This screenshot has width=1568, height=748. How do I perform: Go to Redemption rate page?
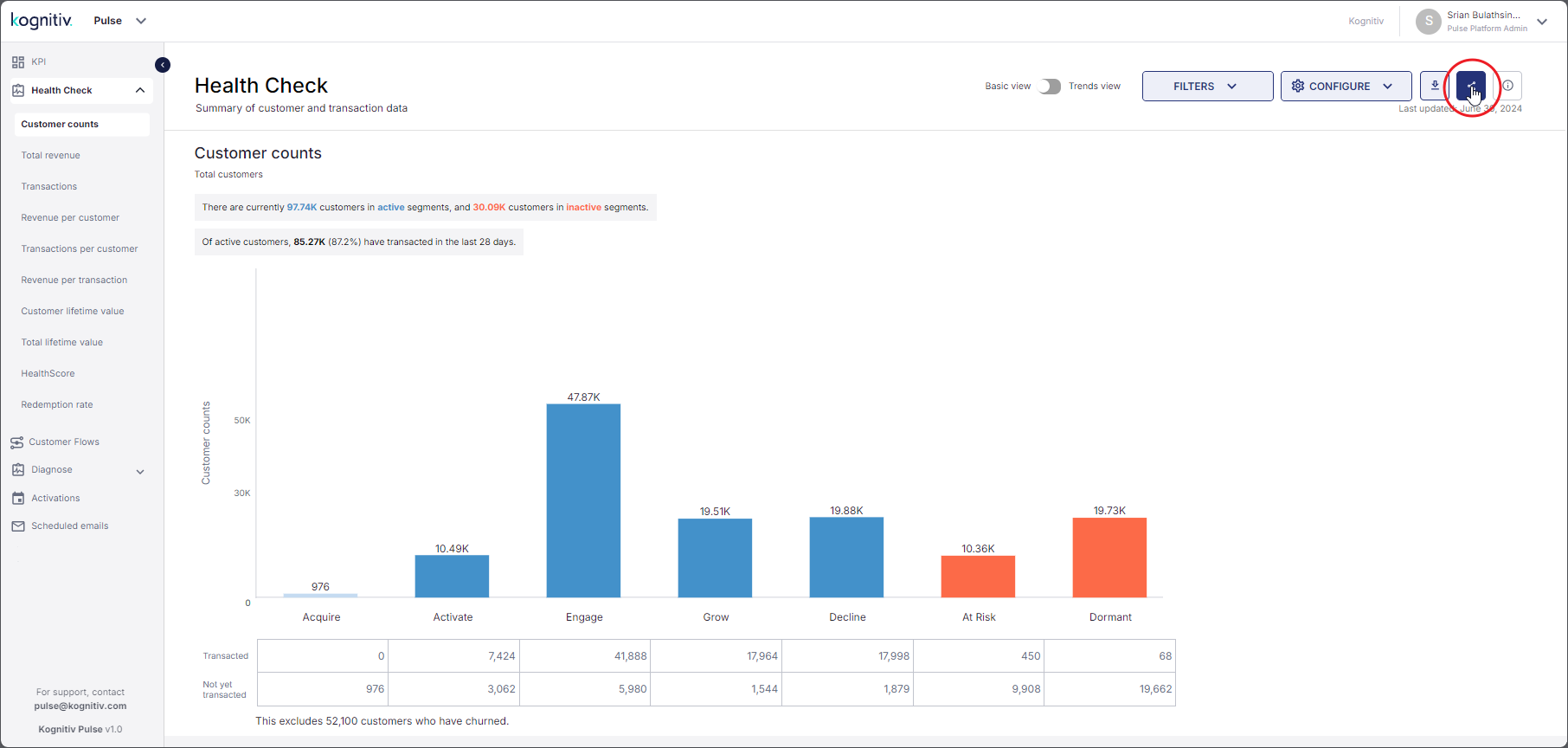tap(57, 405)
